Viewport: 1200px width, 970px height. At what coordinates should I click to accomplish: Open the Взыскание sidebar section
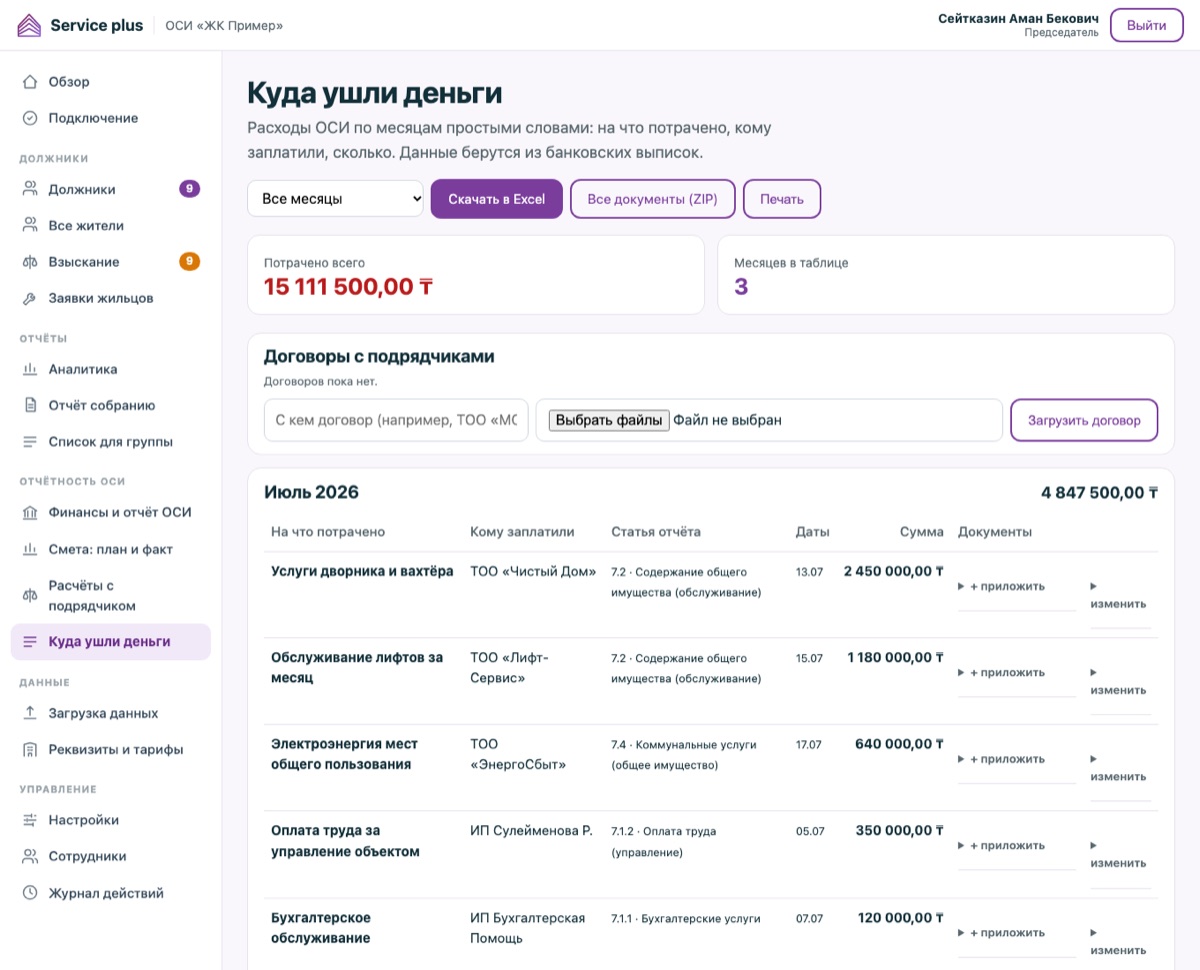pos(111,262)
